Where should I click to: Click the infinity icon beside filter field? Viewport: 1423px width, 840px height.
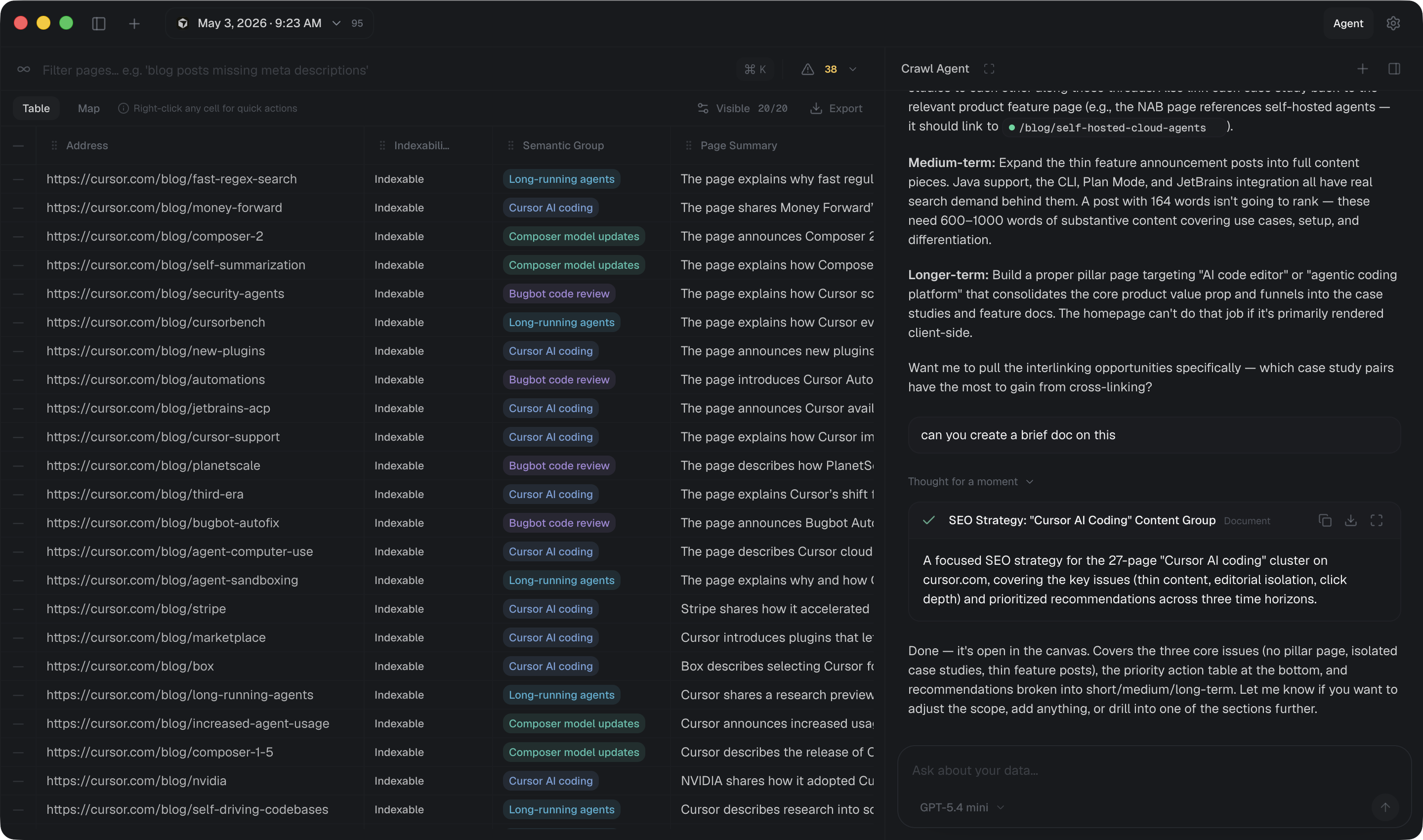24,70
